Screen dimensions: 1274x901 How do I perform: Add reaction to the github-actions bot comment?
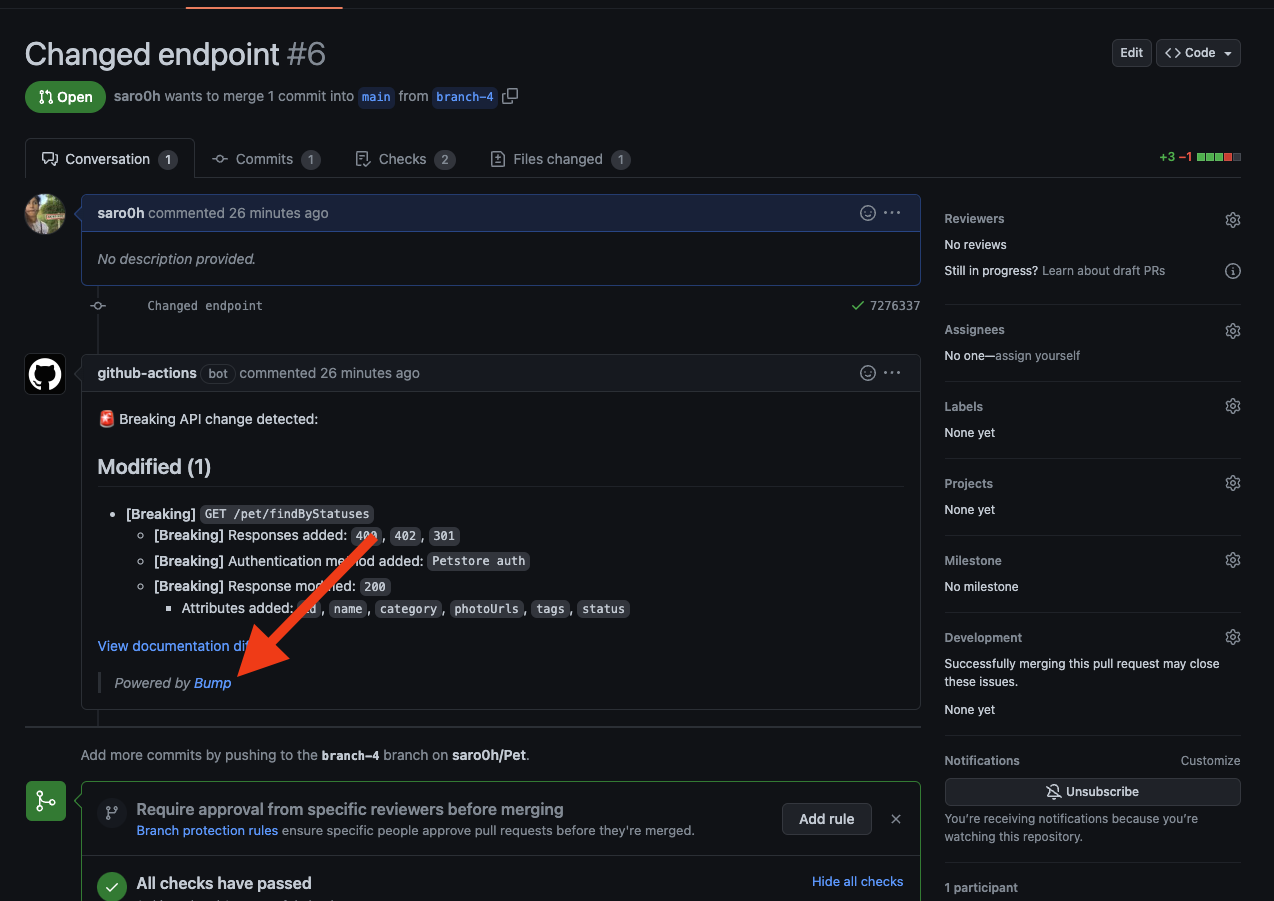coord(866,372)
